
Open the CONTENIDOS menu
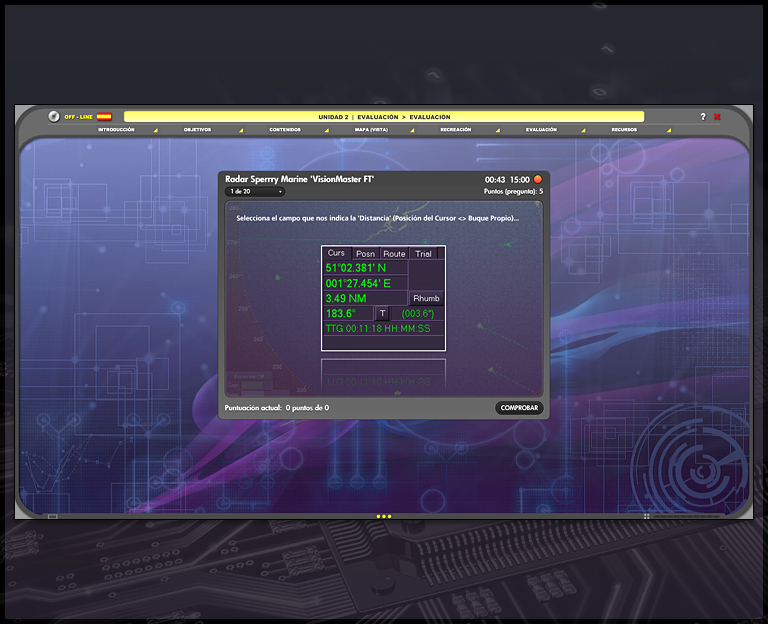click(285, 130)
